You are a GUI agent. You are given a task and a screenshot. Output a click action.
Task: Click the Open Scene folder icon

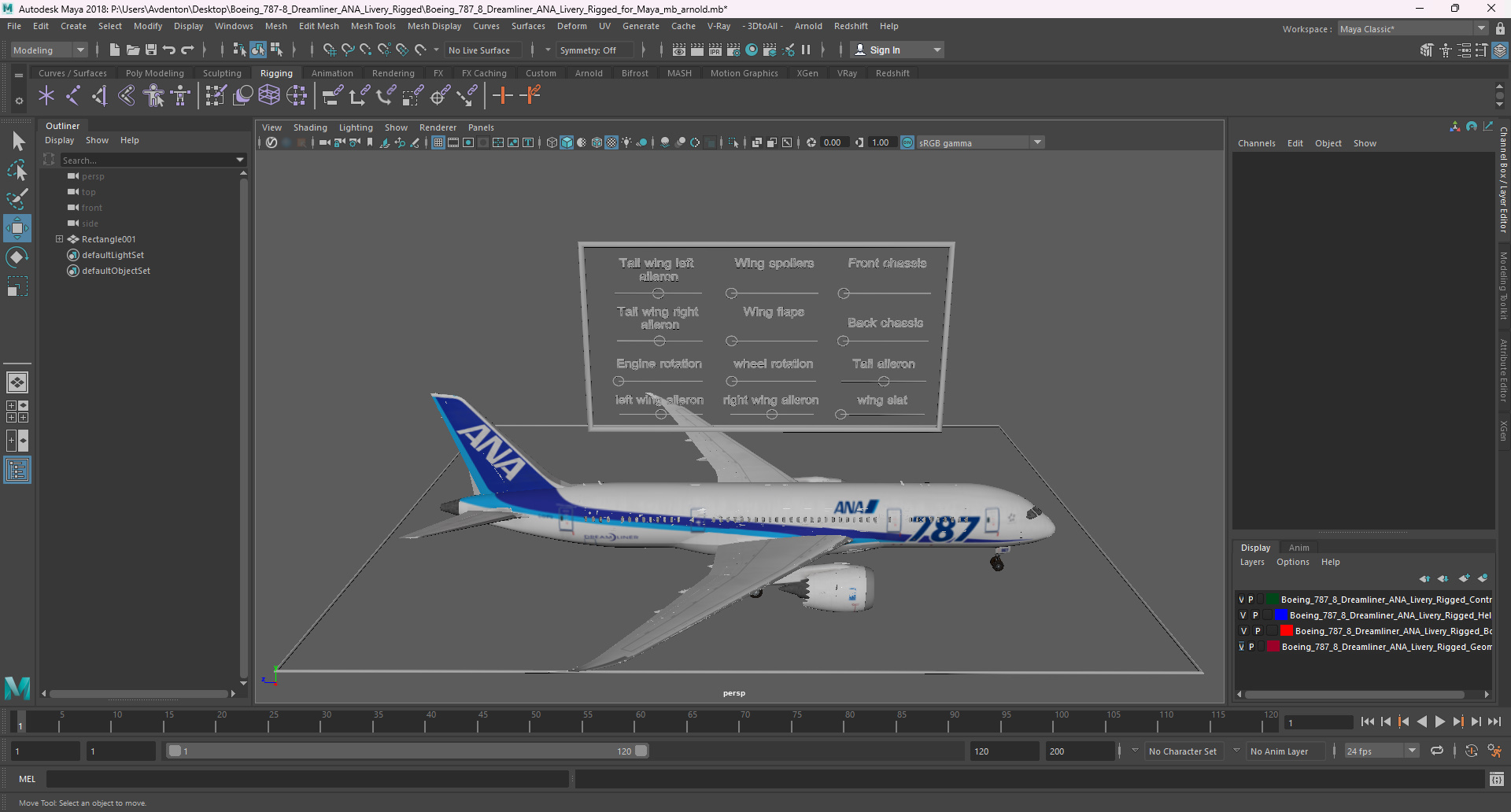click(133, 50)
